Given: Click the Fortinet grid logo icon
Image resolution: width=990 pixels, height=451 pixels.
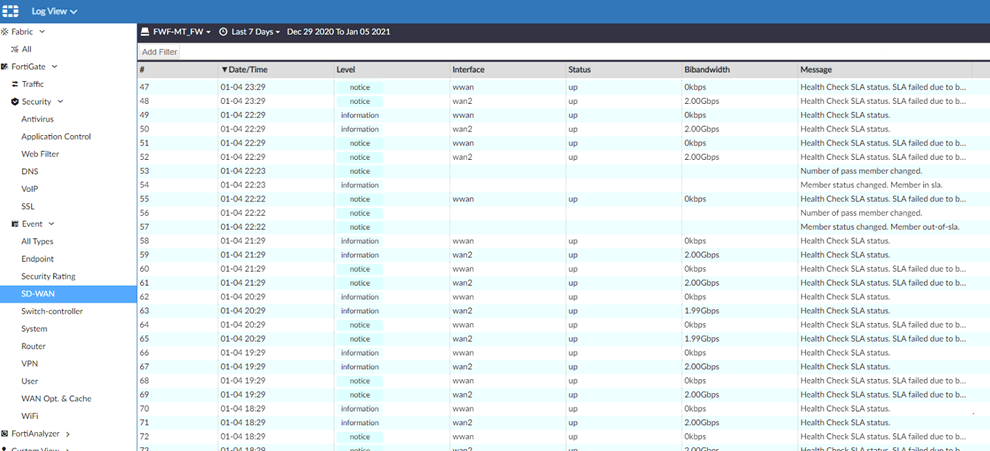Looking at the screenshot, I should pos(13,11).
